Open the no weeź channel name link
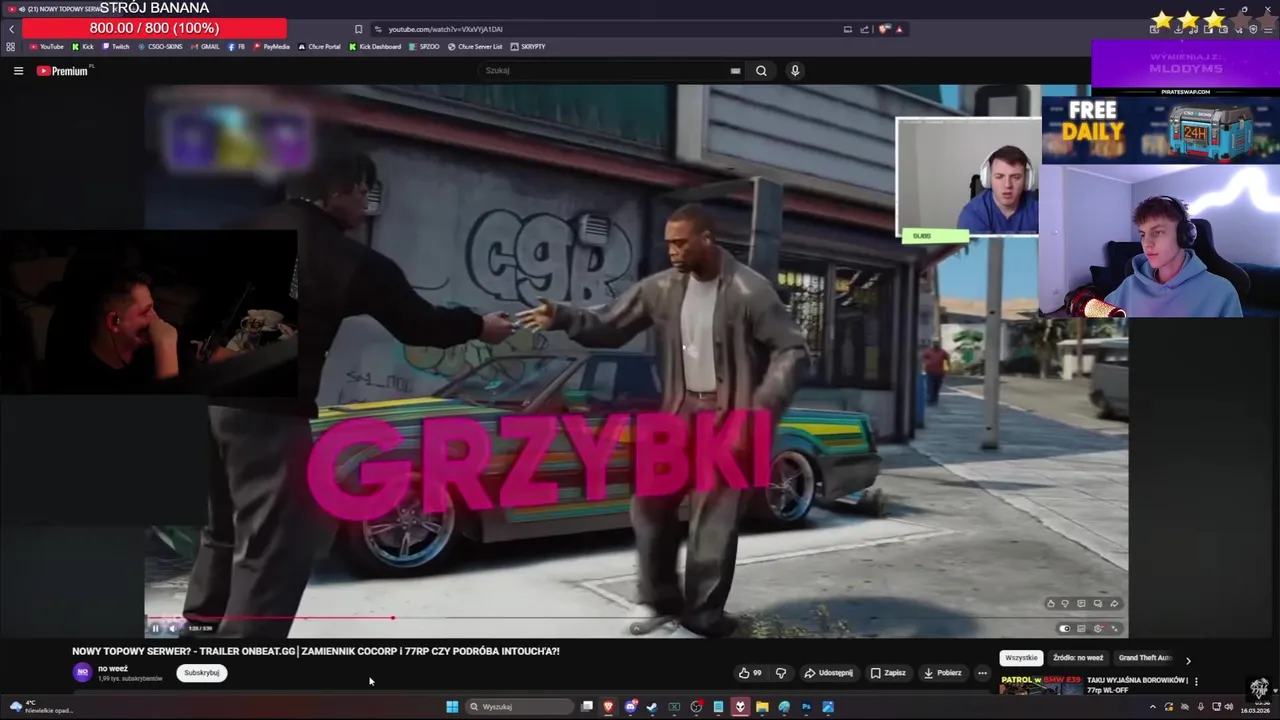This screenshot has width=1280, height=720. tap(113, 669)
